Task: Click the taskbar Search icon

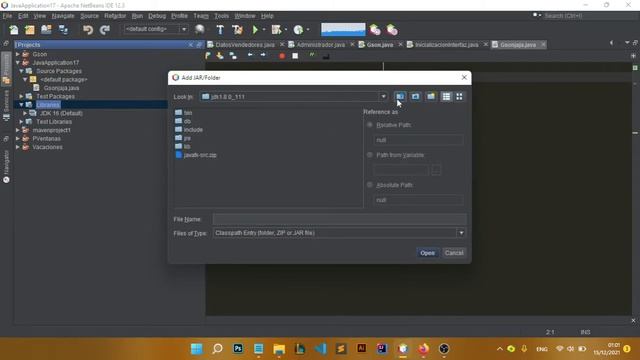Action: (218, 349)
